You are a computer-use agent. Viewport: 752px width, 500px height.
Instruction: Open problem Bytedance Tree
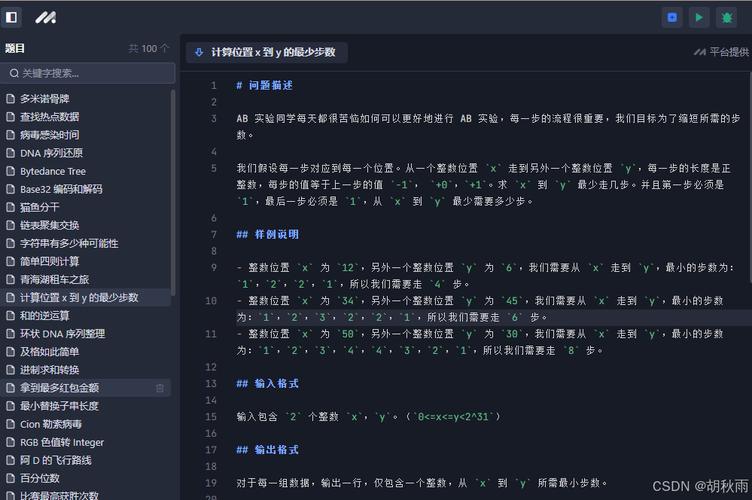click(53, 171)
